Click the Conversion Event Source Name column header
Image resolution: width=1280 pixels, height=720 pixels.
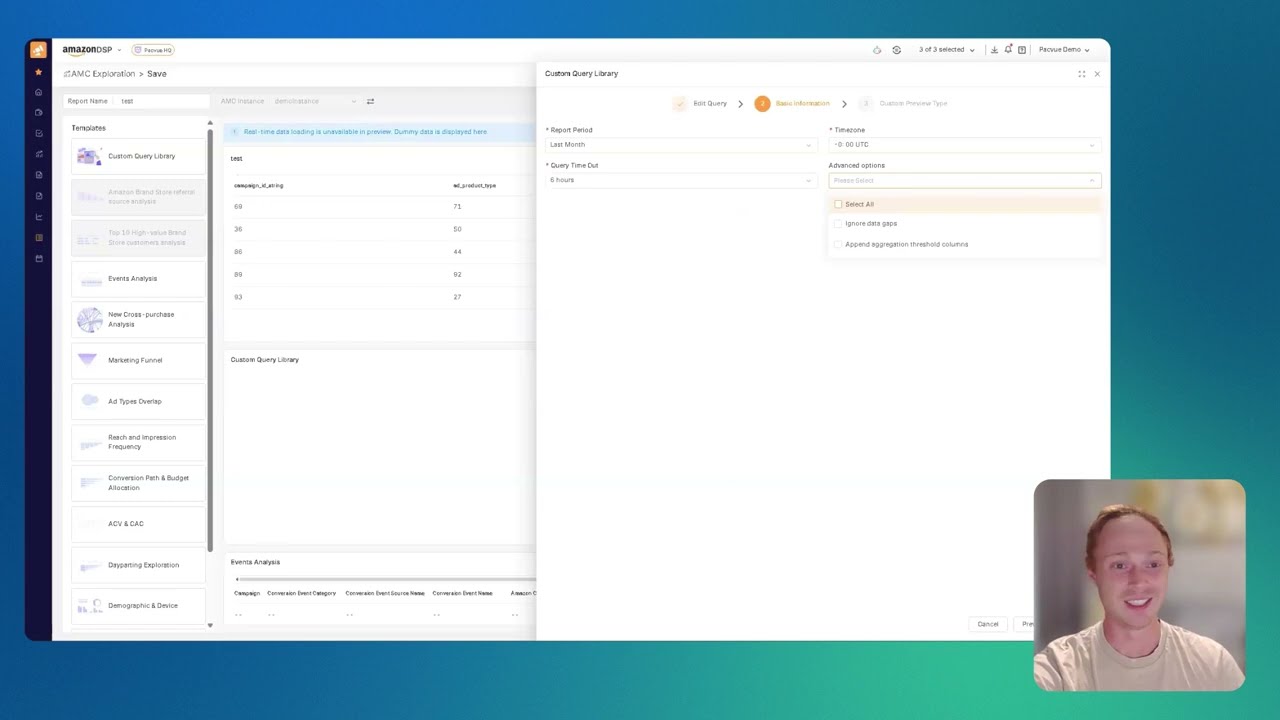(x=385, y=594)
